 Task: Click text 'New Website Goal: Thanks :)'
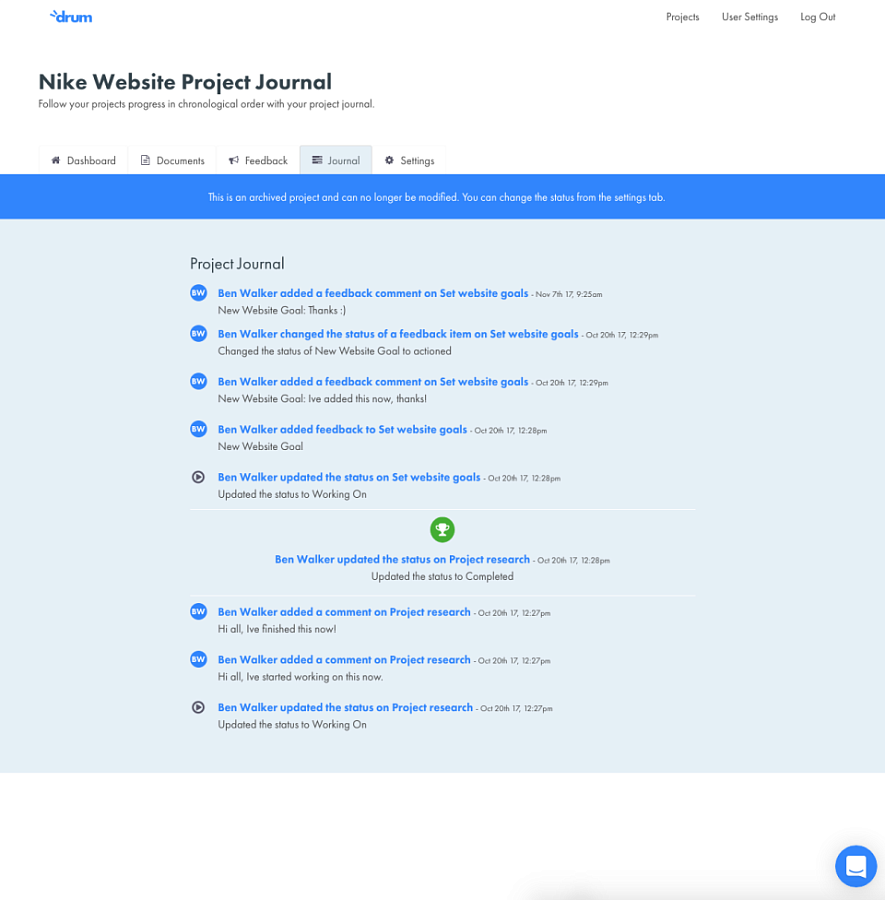click(282, 311)
